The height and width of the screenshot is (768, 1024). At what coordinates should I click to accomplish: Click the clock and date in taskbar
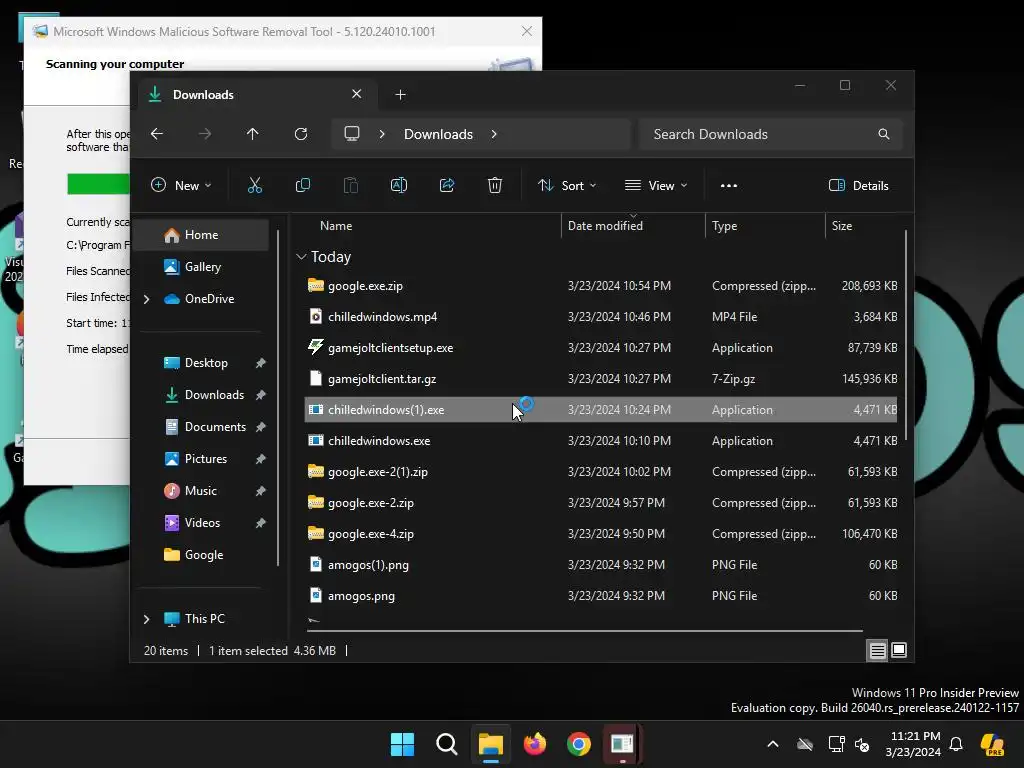(914, 744)
